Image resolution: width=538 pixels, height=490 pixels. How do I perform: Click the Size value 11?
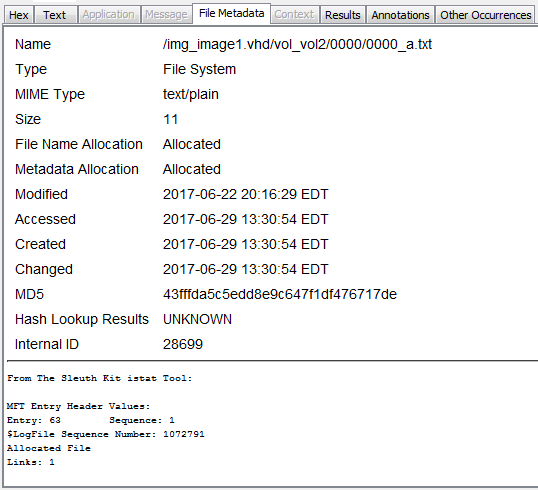pyautogui.click(x=171, y=119)
